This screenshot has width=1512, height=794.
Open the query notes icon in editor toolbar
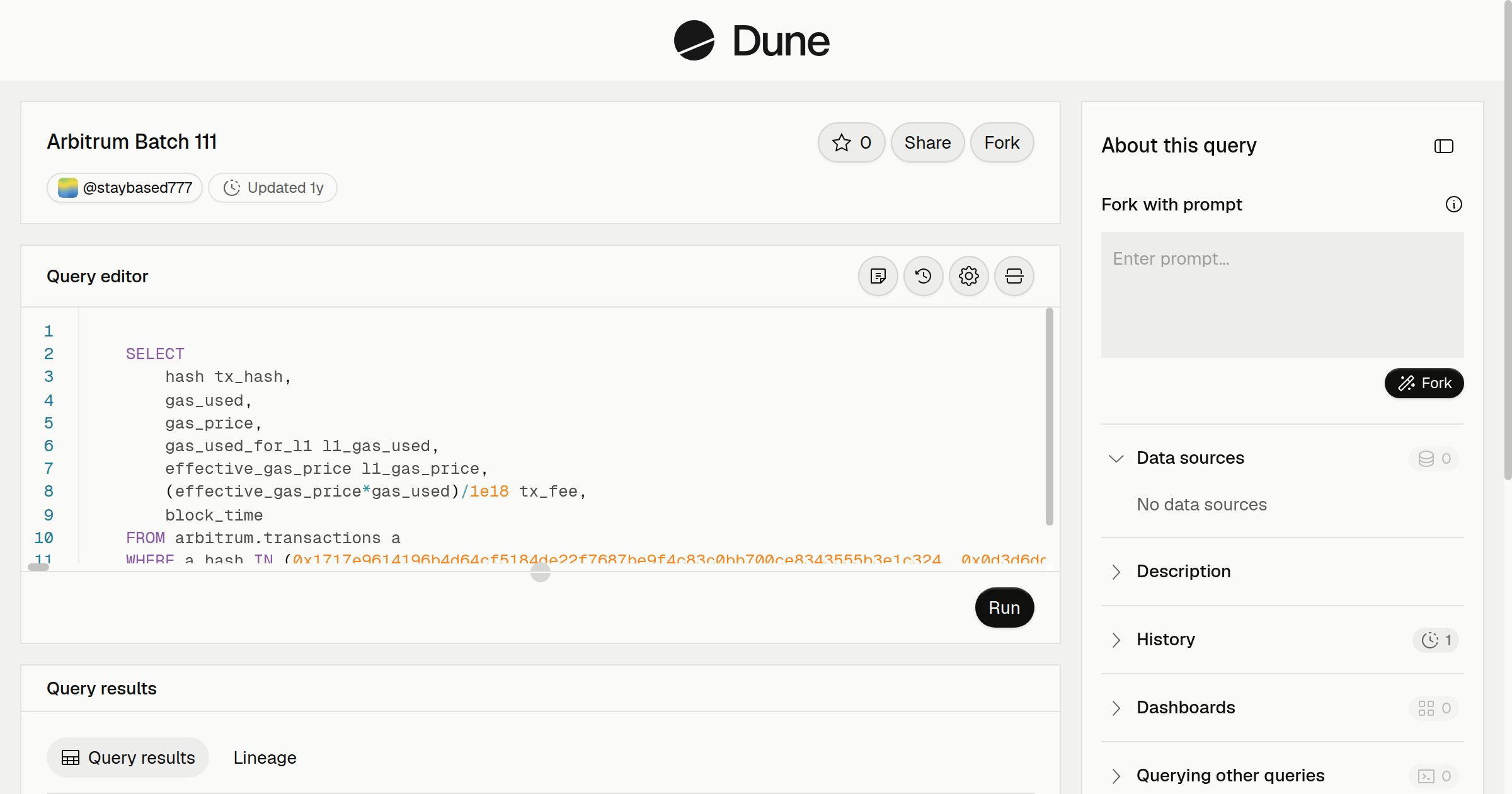coord(878,276)
